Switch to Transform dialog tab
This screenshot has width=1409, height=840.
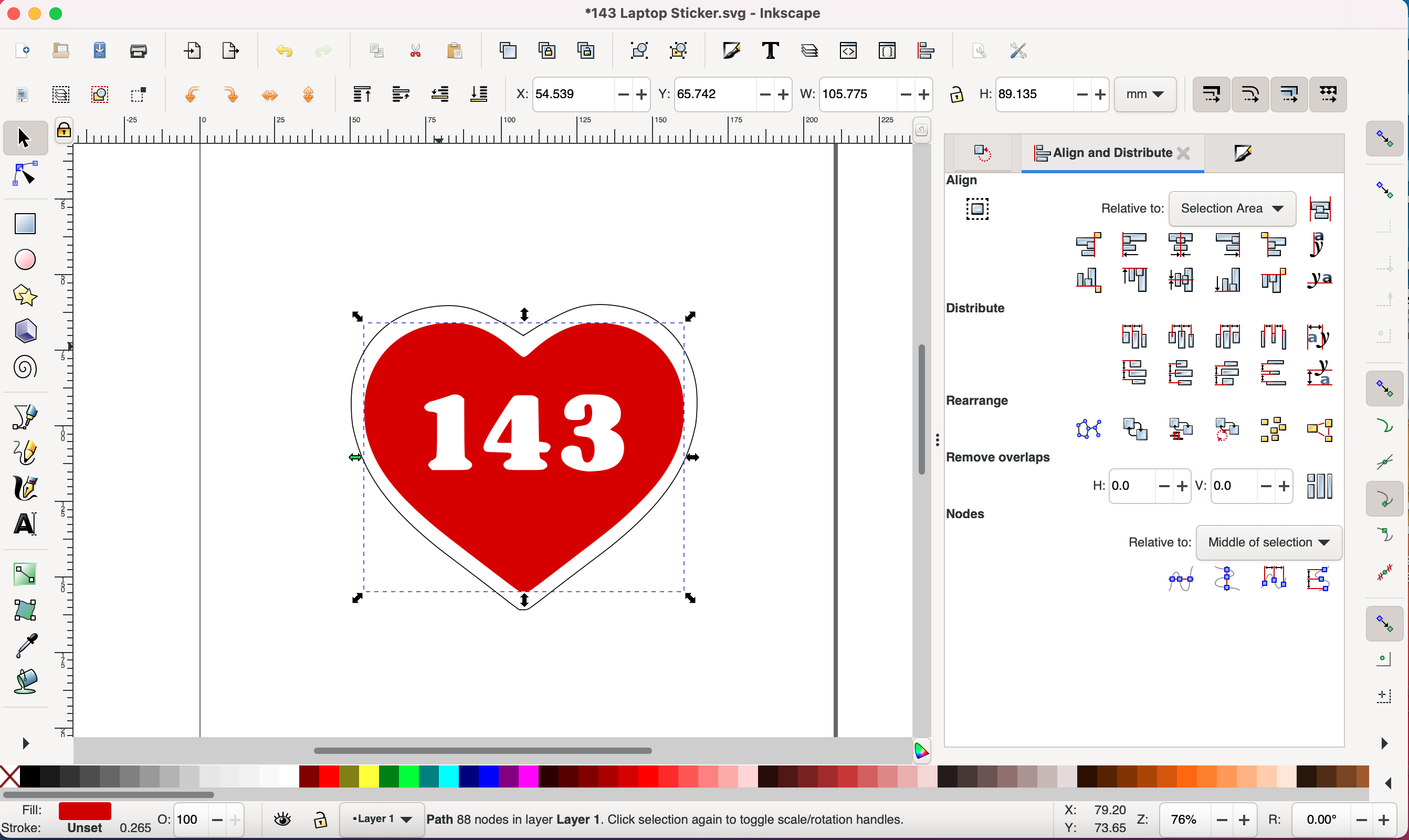(983, 153)
